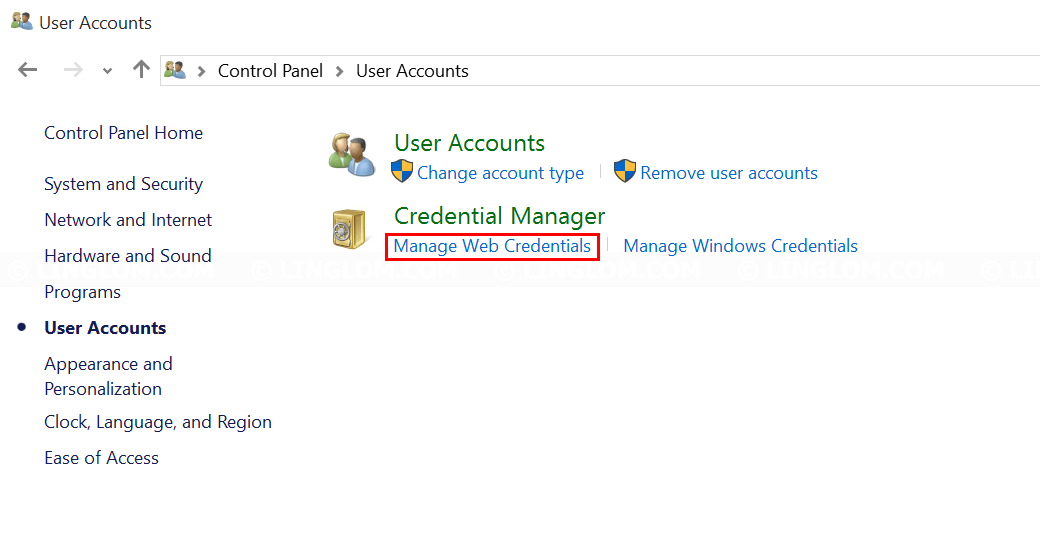Expand chevron before Control Panel in address bar

tap(202, 71)
